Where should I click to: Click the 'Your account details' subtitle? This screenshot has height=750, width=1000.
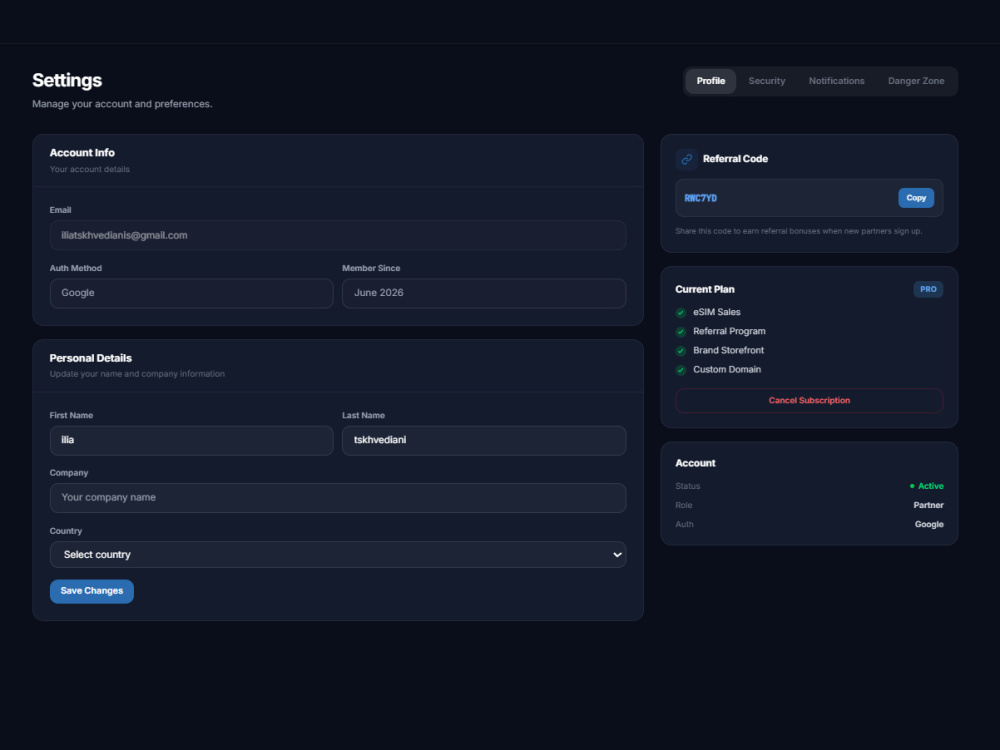(90, 170)
